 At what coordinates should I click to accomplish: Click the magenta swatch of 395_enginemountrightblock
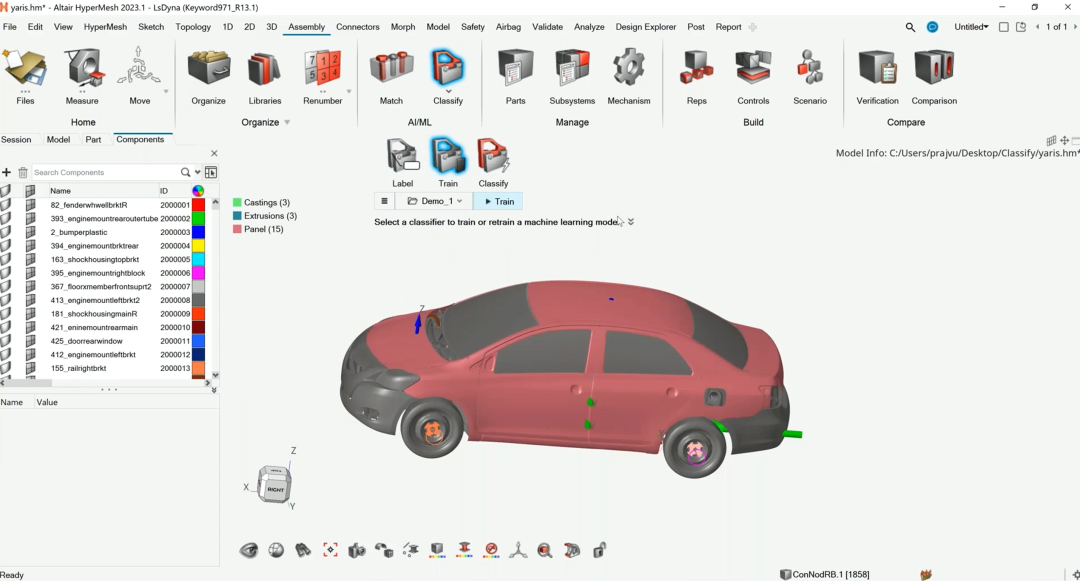198,273
